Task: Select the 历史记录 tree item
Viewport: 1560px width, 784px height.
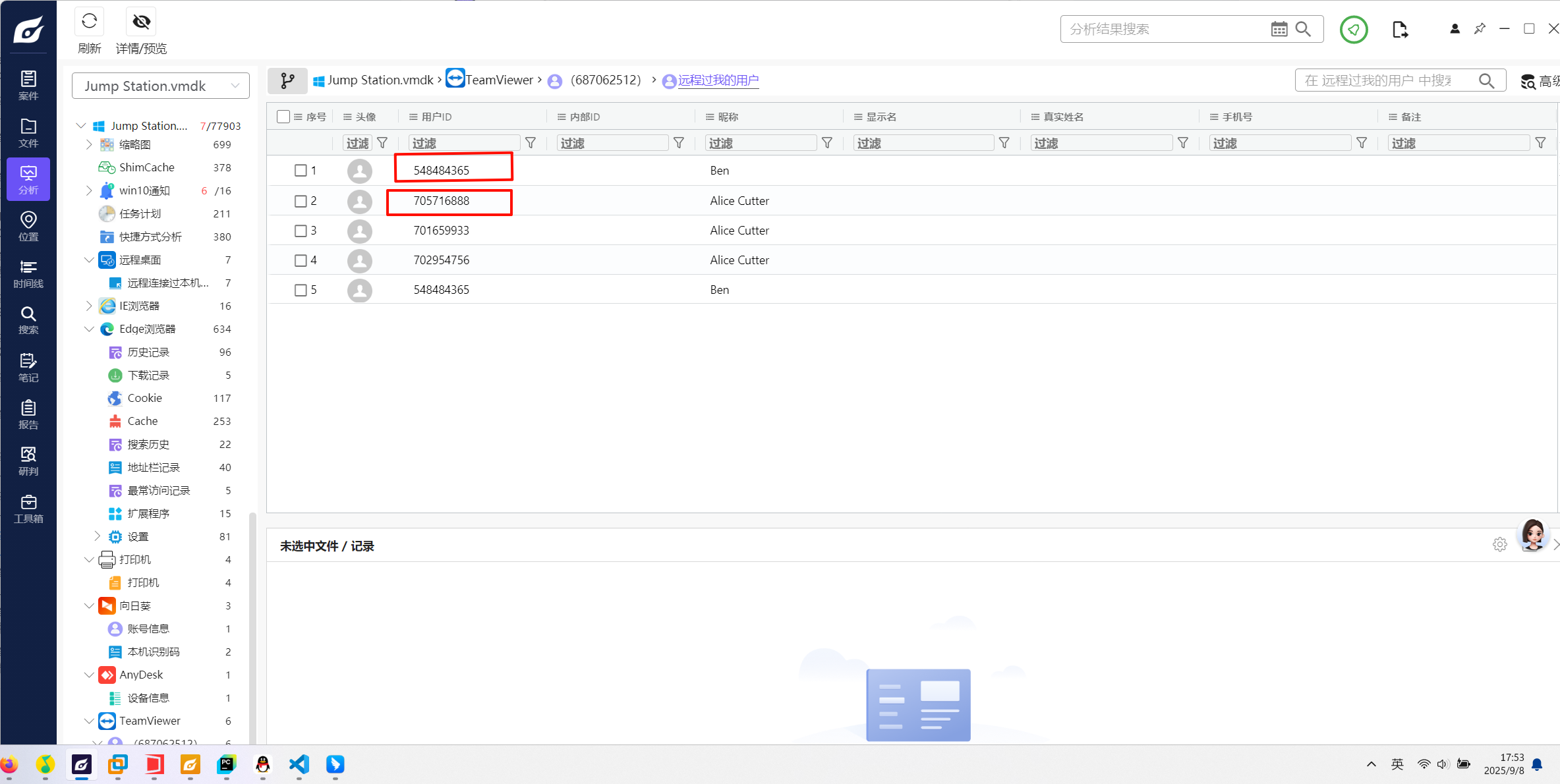Action: pos(148,352)
